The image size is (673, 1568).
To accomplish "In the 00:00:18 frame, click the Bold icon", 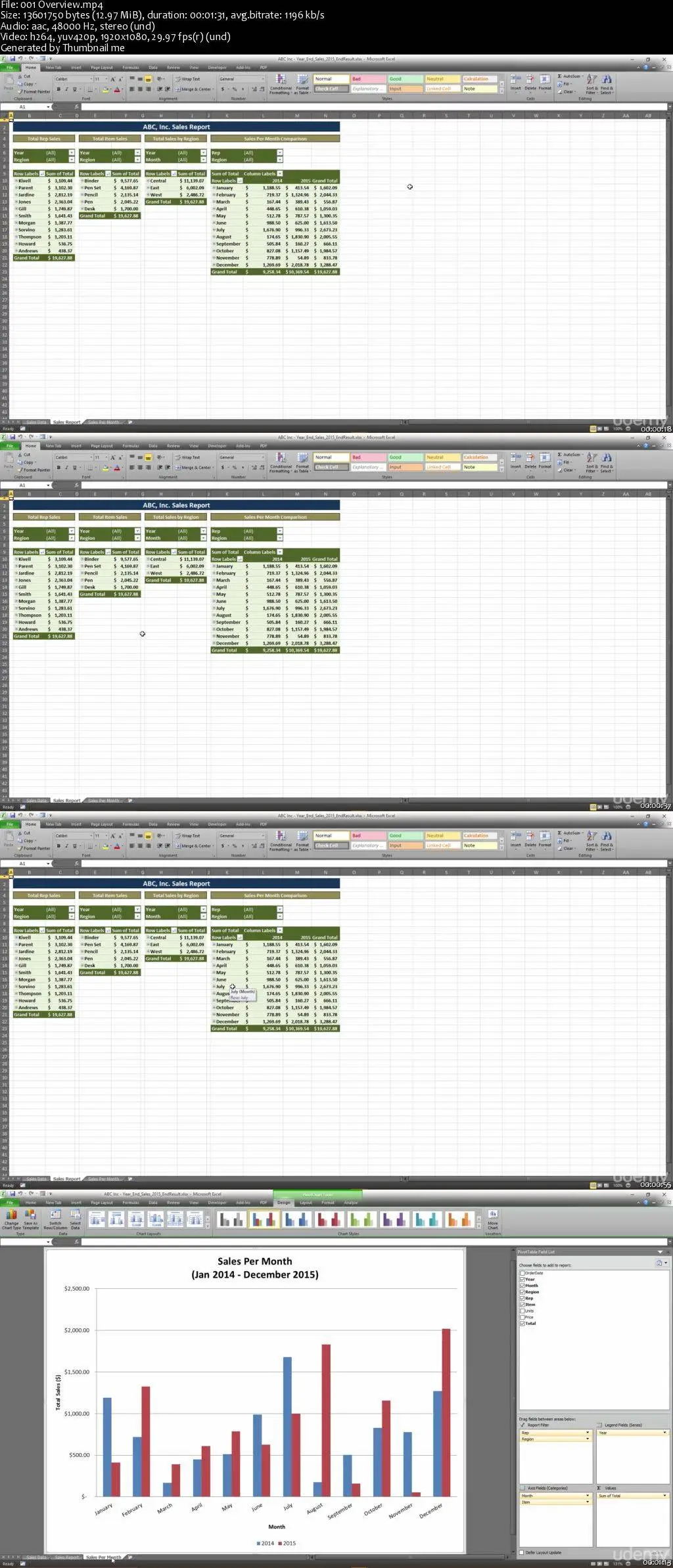I will (x=58, y=89).
